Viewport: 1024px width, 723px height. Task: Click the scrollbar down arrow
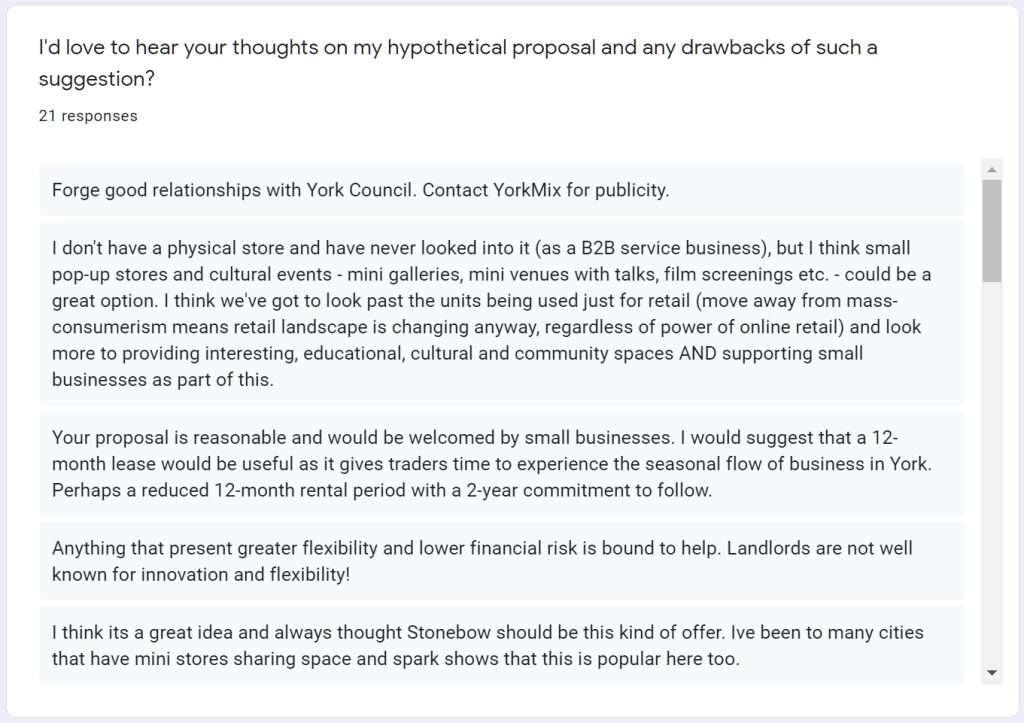pos(993,673)
